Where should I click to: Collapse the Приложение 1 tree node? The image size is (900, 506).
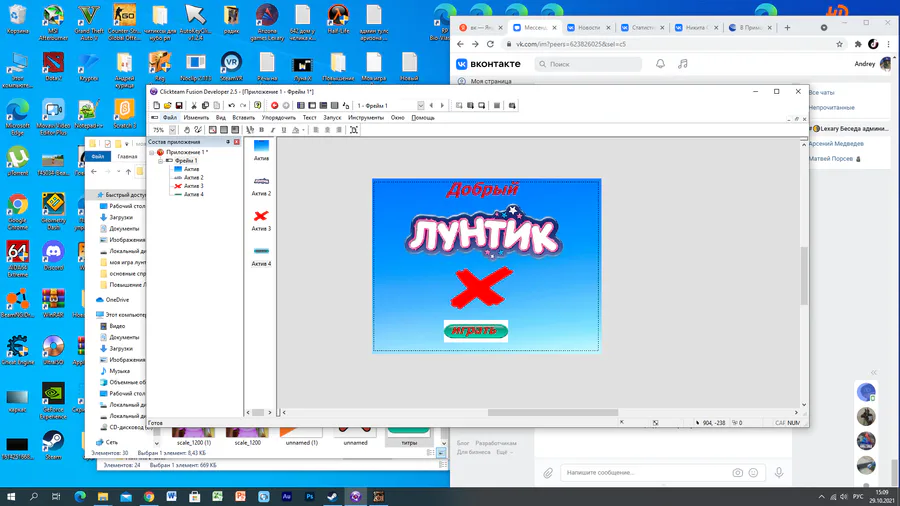pos(152,152)
